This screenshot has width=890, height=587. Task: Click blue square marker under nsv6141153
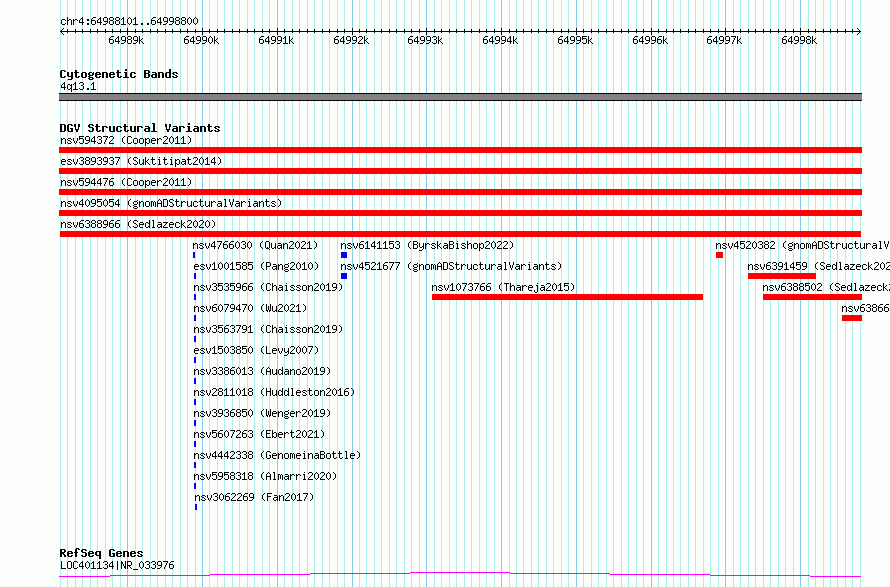[x=344, y=255]
